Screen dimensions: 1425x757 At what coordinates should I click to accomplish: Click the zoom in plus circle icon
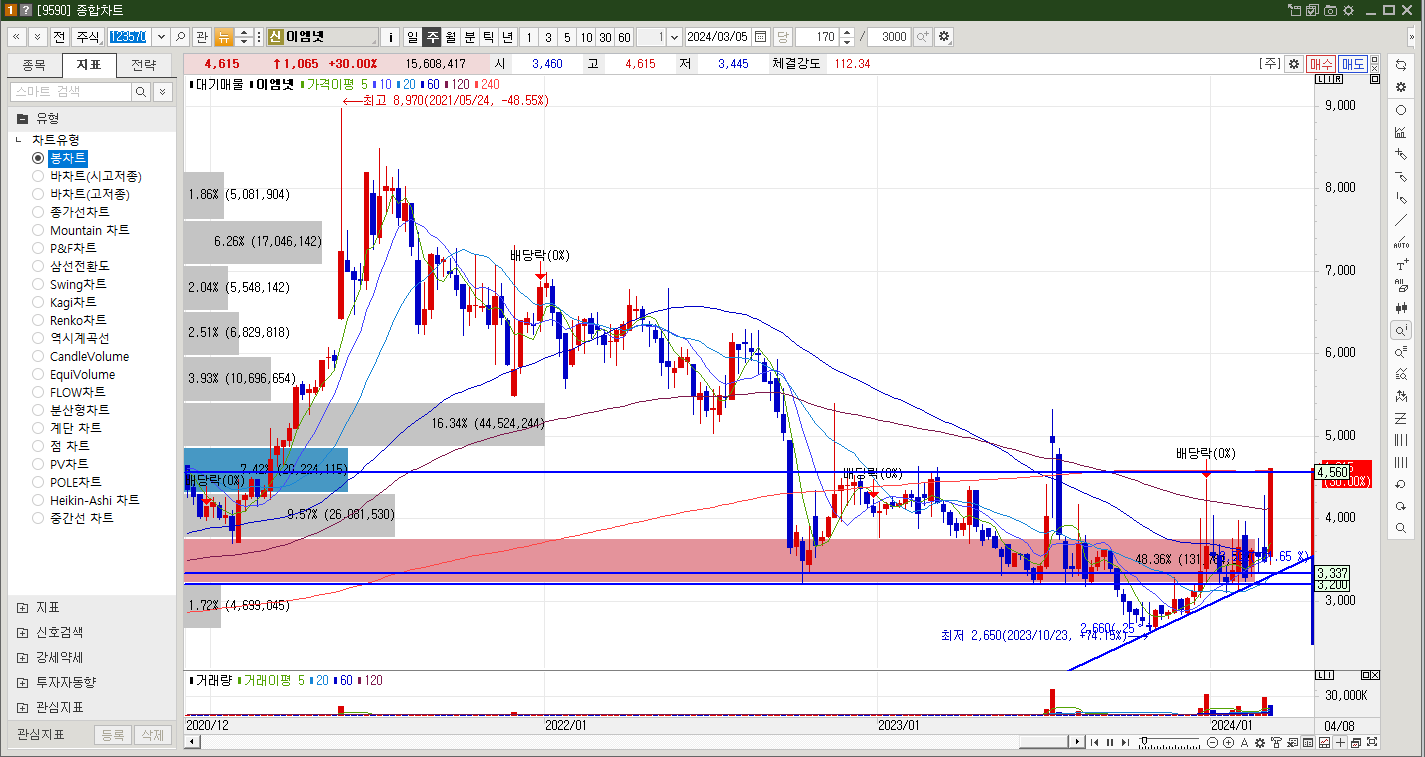tap(1228, 743)
